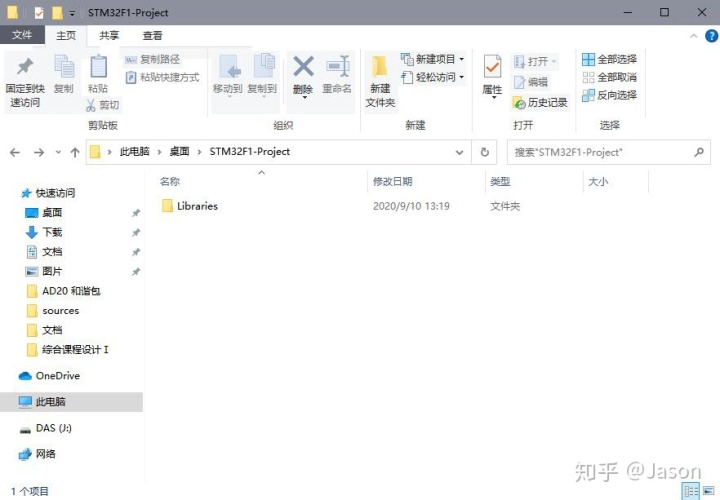Viewport: 720px width, 500px height.
Task: Select This PC (此电脑) in sidebar
Action: [x=71, y=402]
